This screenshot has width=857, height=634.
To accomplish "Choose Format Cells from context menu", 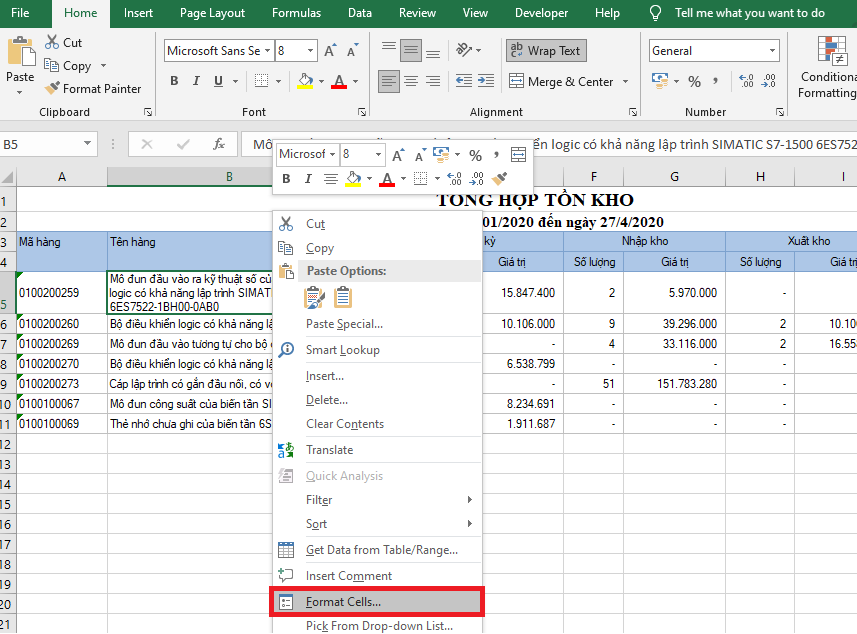I will click(343, 602).
